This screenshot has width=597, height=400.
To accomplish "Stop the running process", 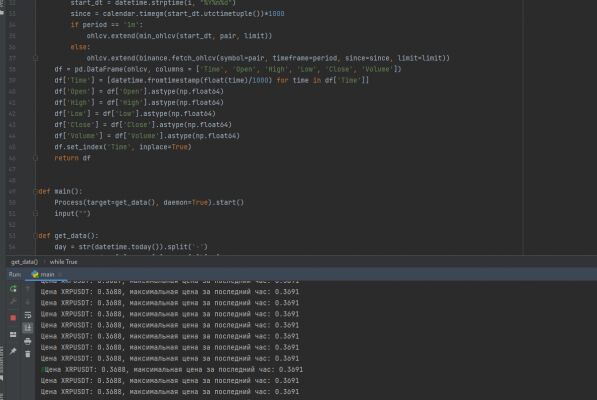I will click(13, 317).
